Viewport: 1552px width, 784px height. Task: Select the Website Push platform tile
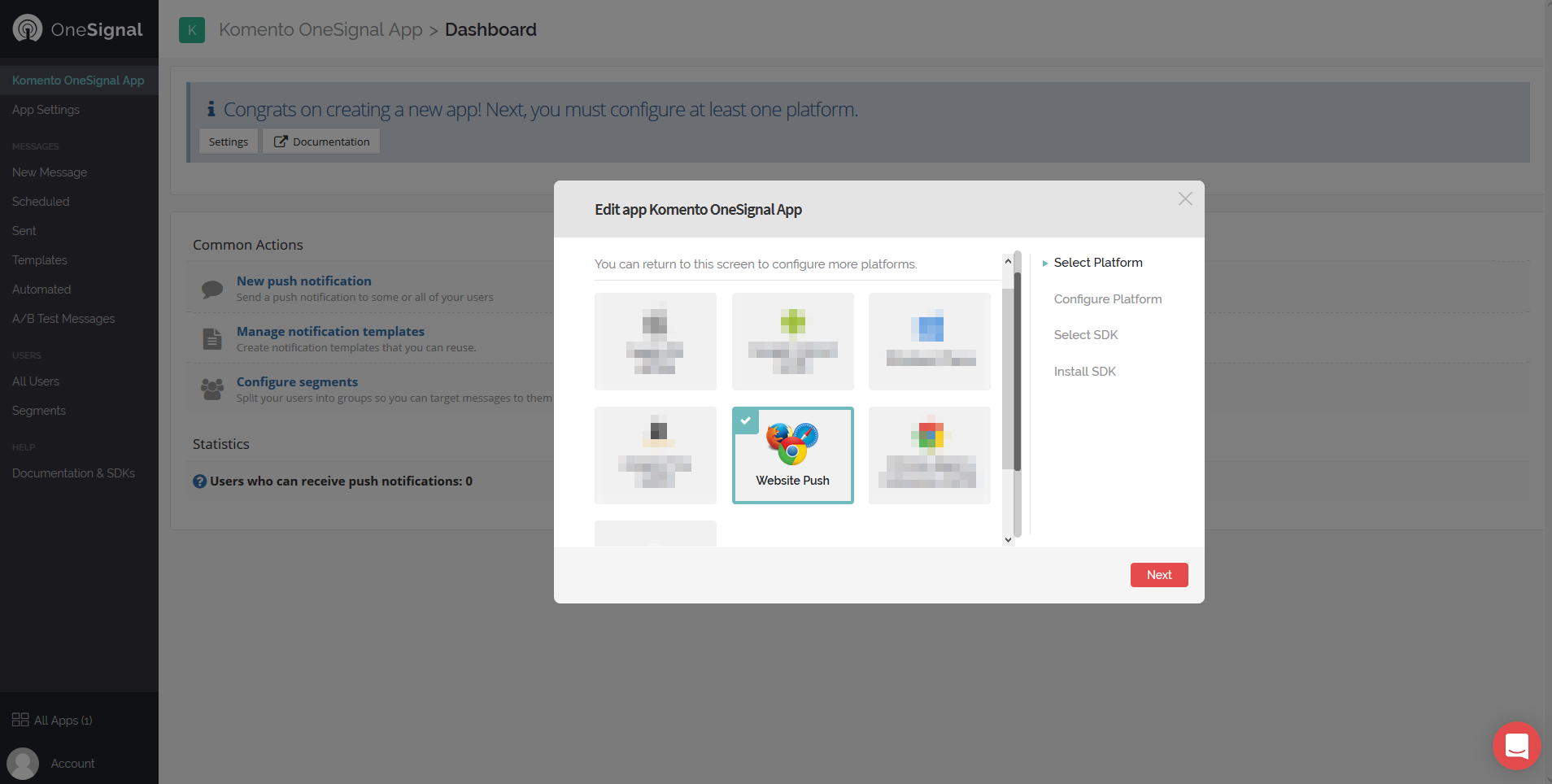pyautogui.click(x=793, y=455)
